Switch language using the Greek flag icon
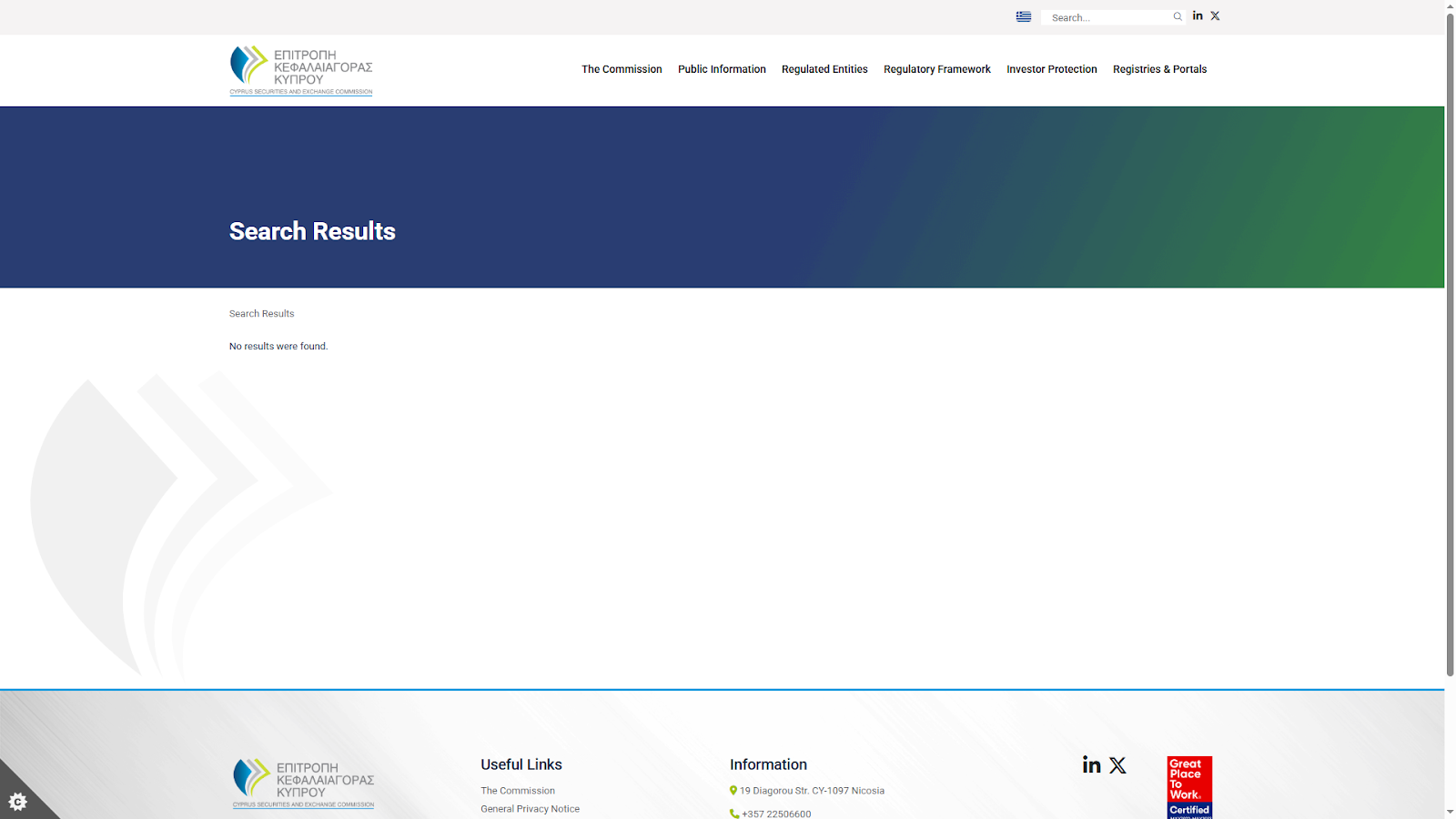 1023,16
